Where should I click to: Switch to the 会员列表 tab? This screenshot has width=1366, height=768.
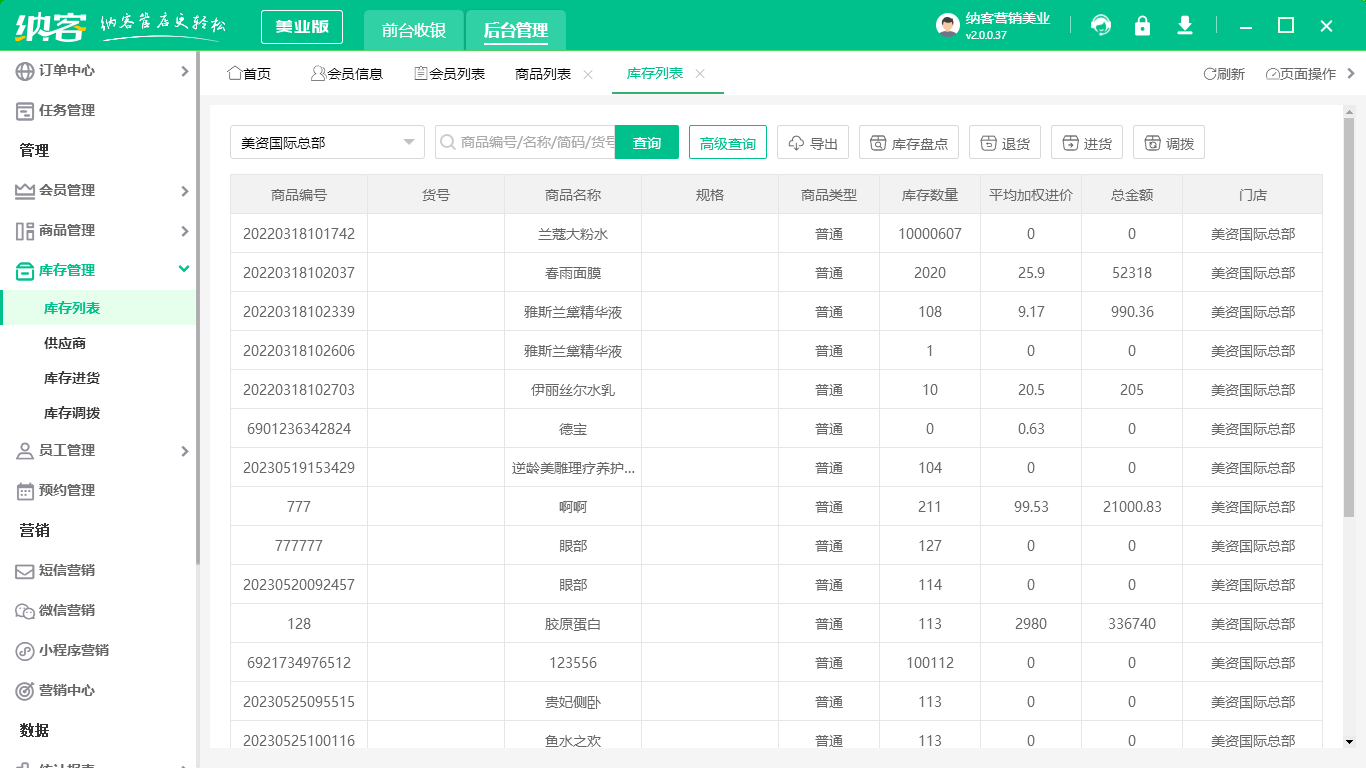[x=449, y=74]
